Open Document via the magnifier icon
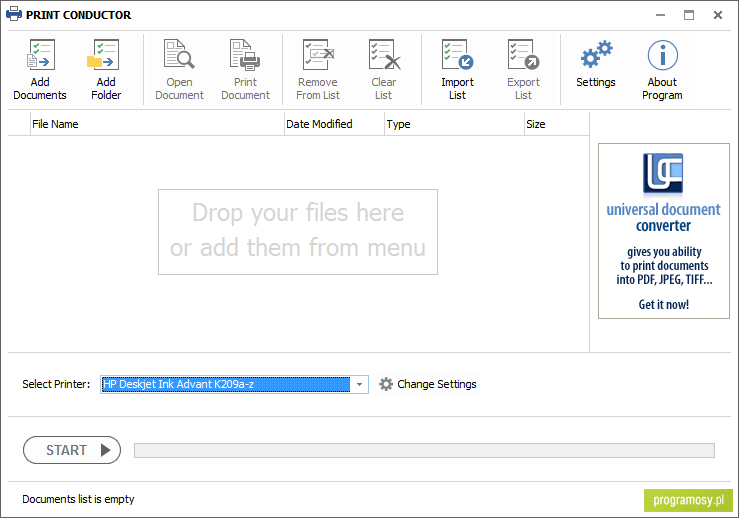 pos(179,54)
